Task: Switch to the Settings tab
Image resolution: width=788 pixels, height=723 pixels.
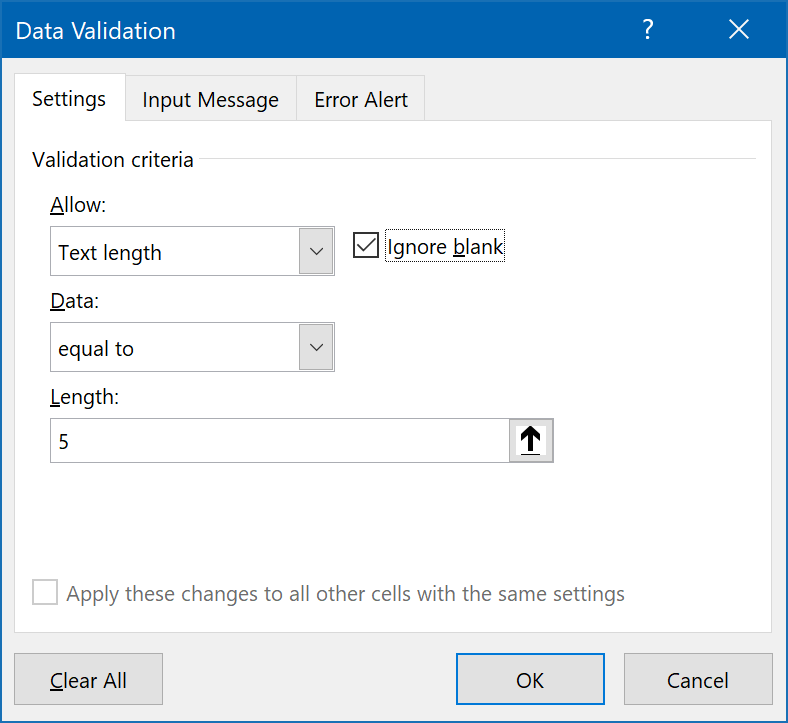Action: click(69, 98)
